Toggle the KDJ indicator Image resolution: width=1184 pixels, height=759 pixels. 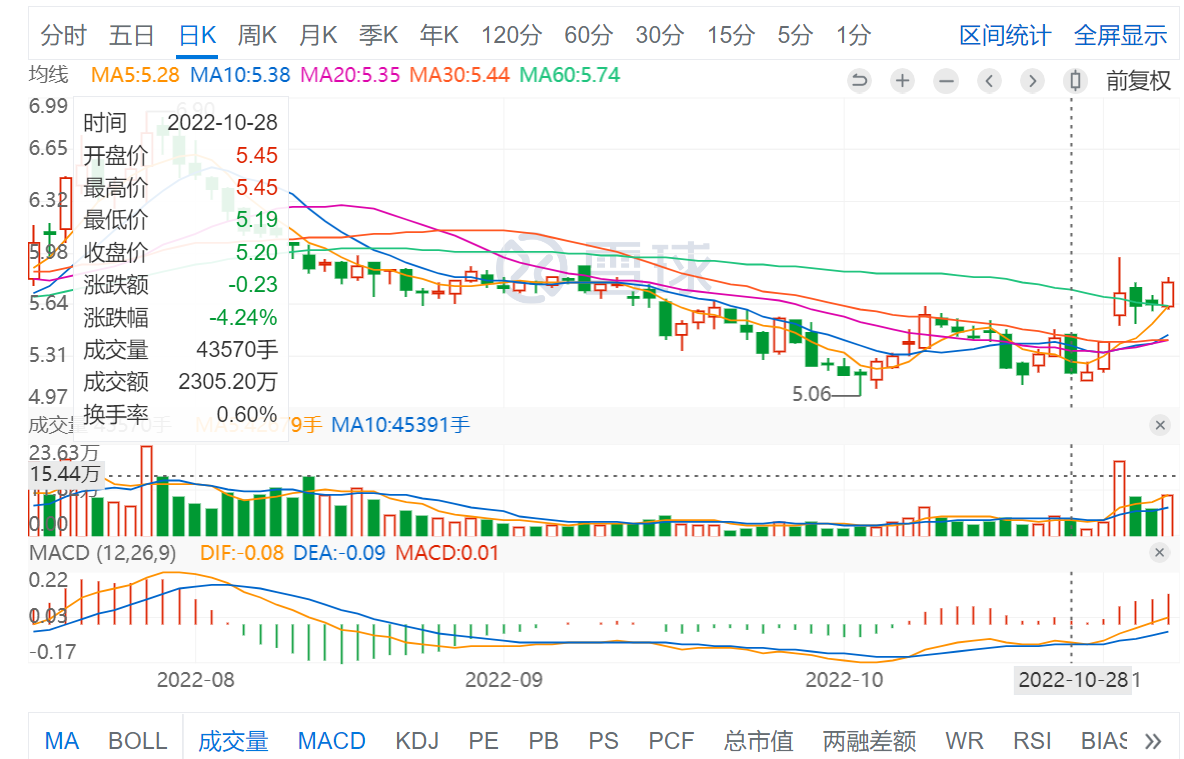417,741
